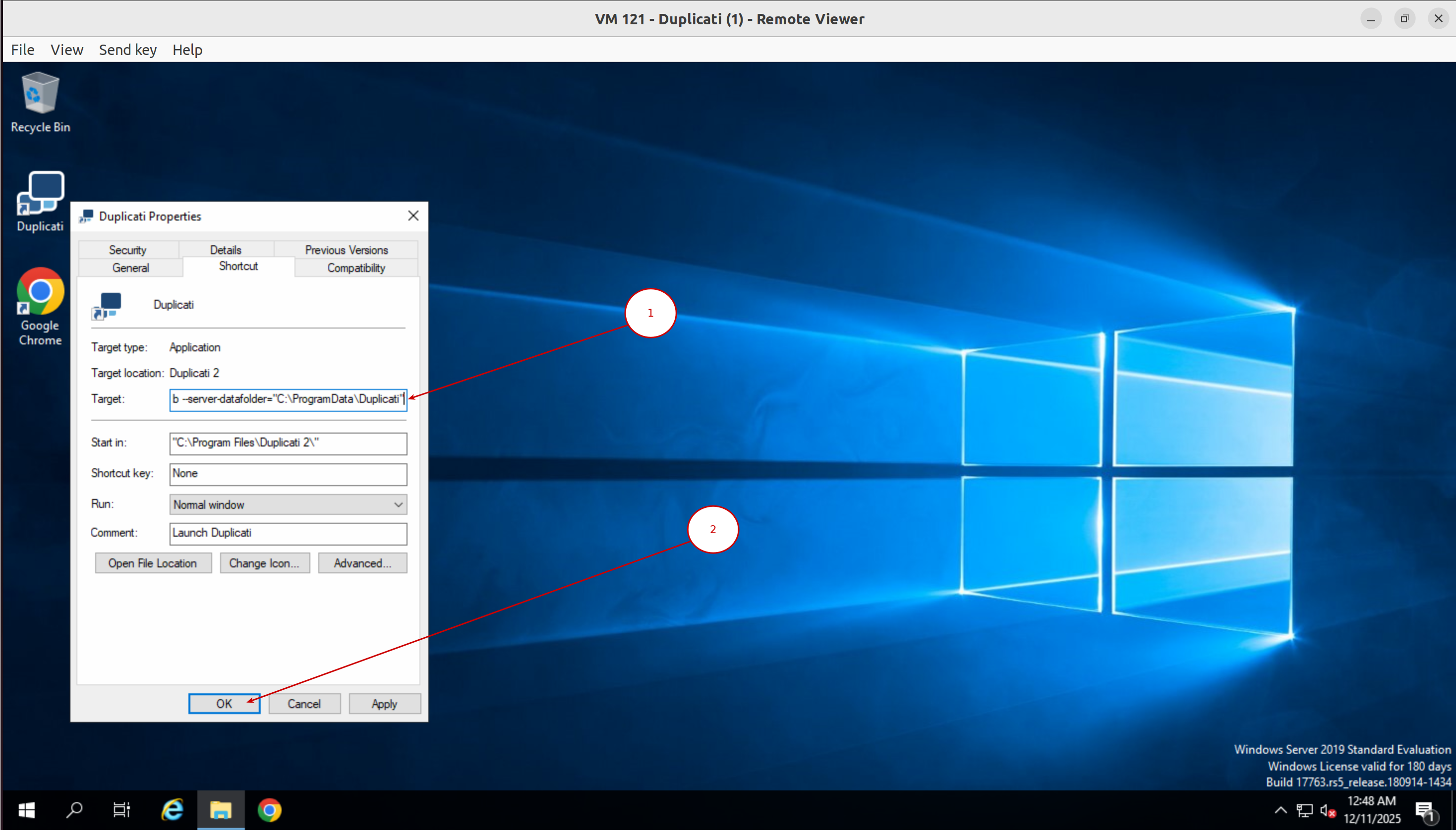Switch to the Security tab
This screenshot has height=830, width=1456.
[x=128, y=250]
